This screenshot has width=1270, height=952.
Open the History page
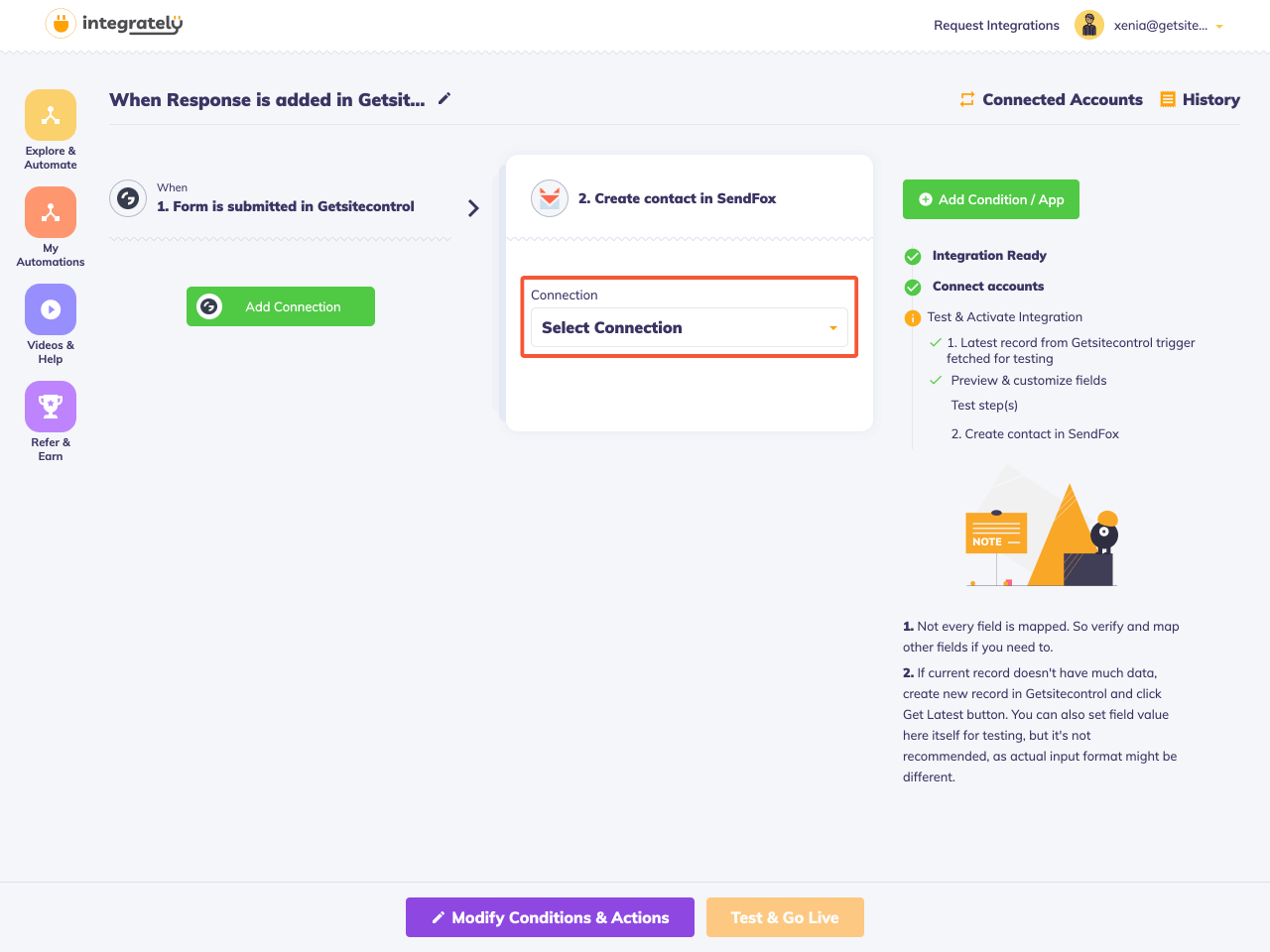coord(1200,99)
